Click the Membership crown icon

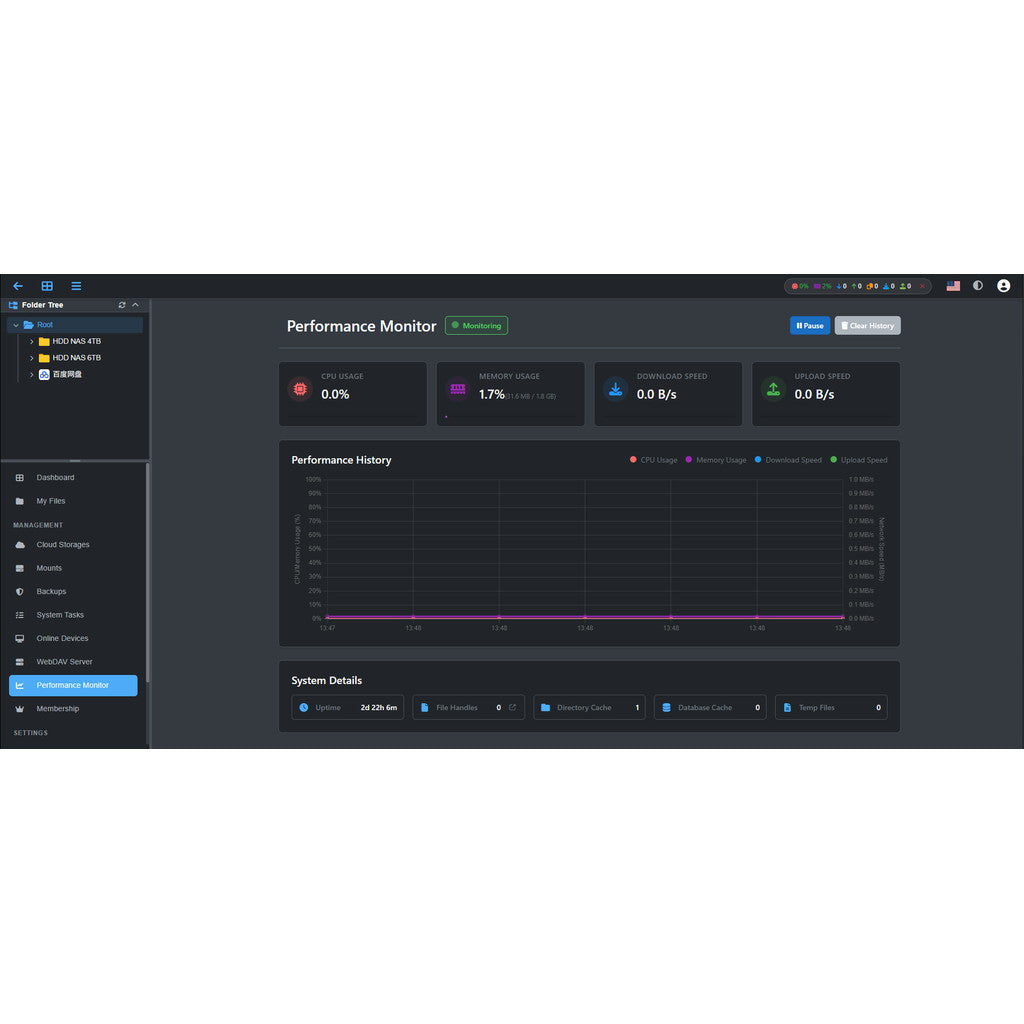20,709
